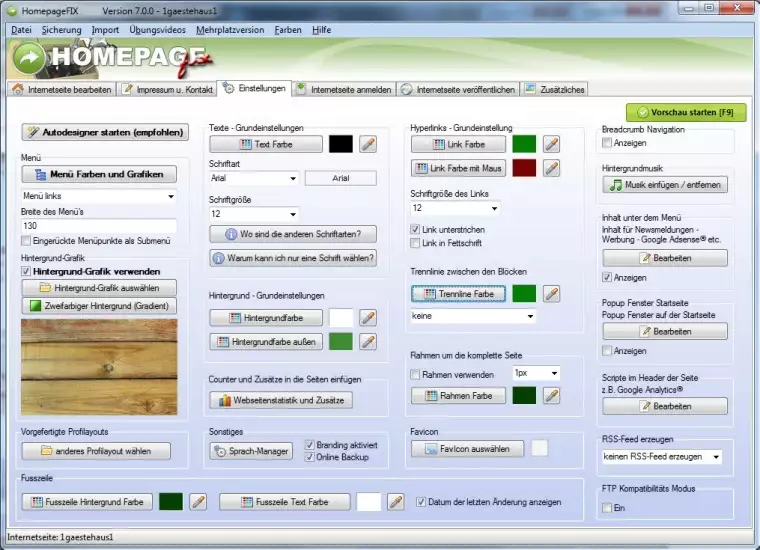This screenshot has height=550, width=760.
Task: Click the Favicon auswählen button
Action: coord(467,449)
